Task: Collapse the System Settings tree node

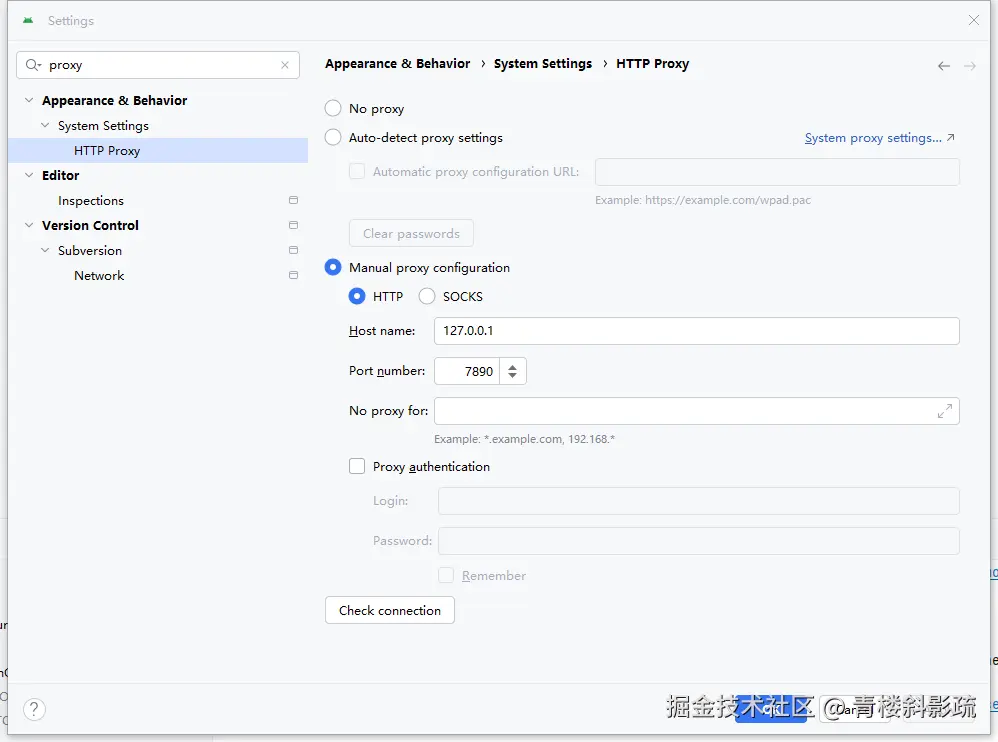Action: coord(45,126)
